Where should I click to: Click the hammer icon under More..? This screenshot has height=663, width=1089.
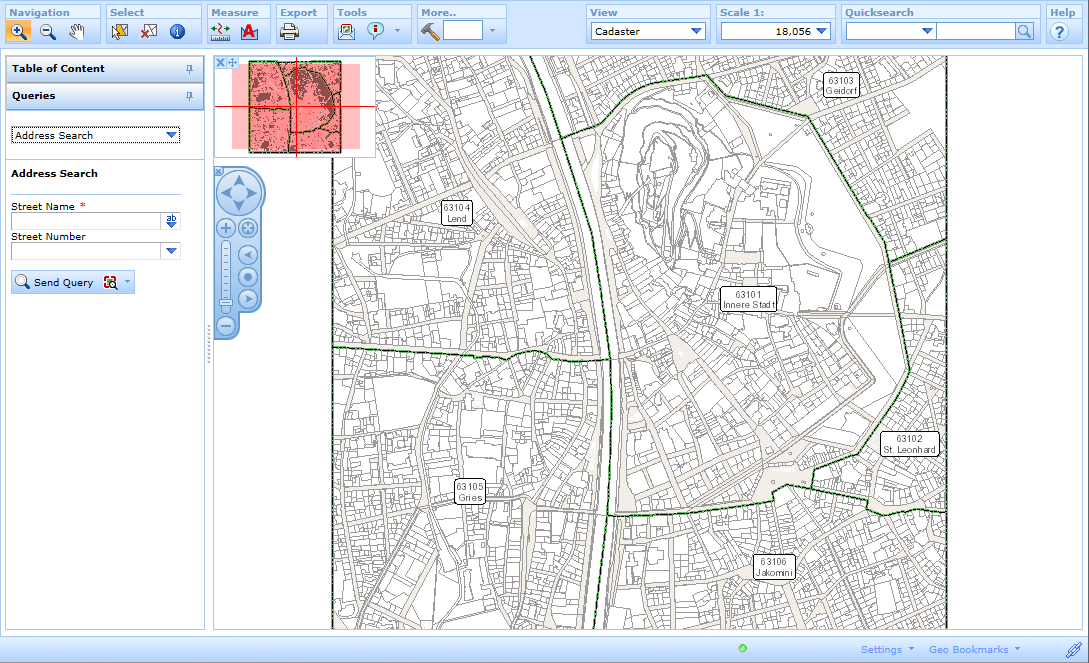pos(429,31)
